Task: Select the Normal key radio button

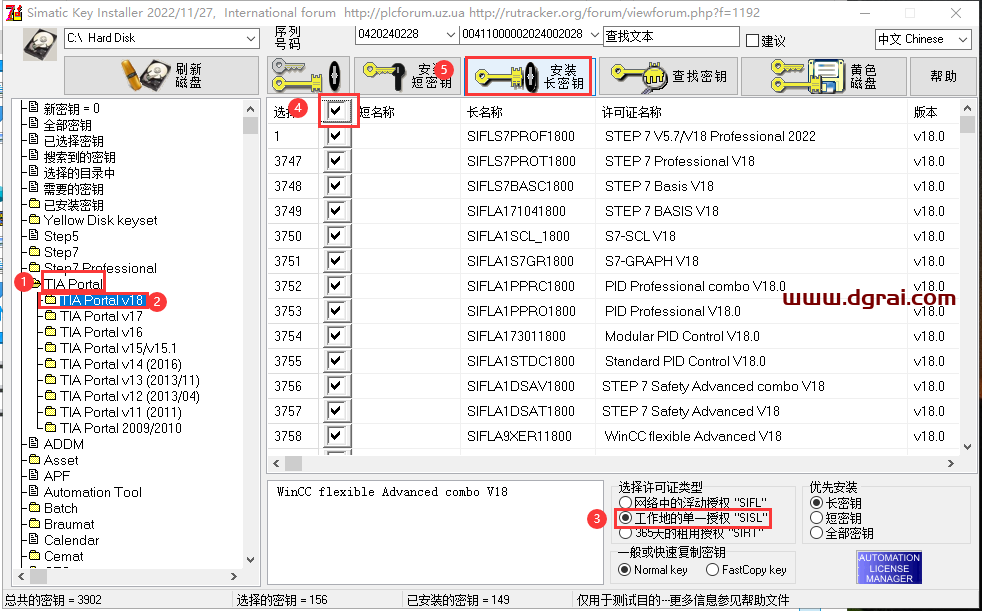Action: [624, 570]
